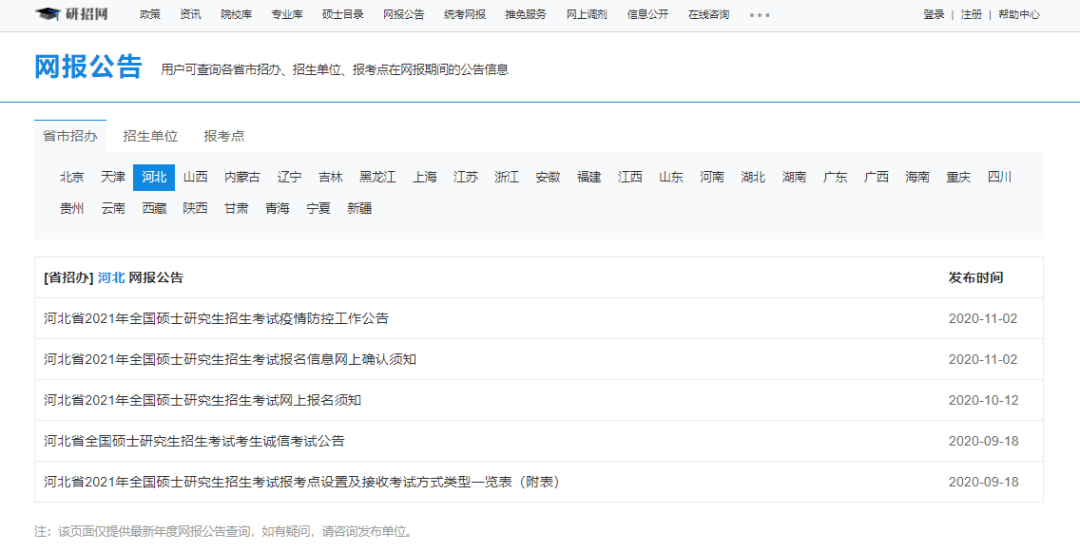Select the 北京 province filter

click(72, 177)
